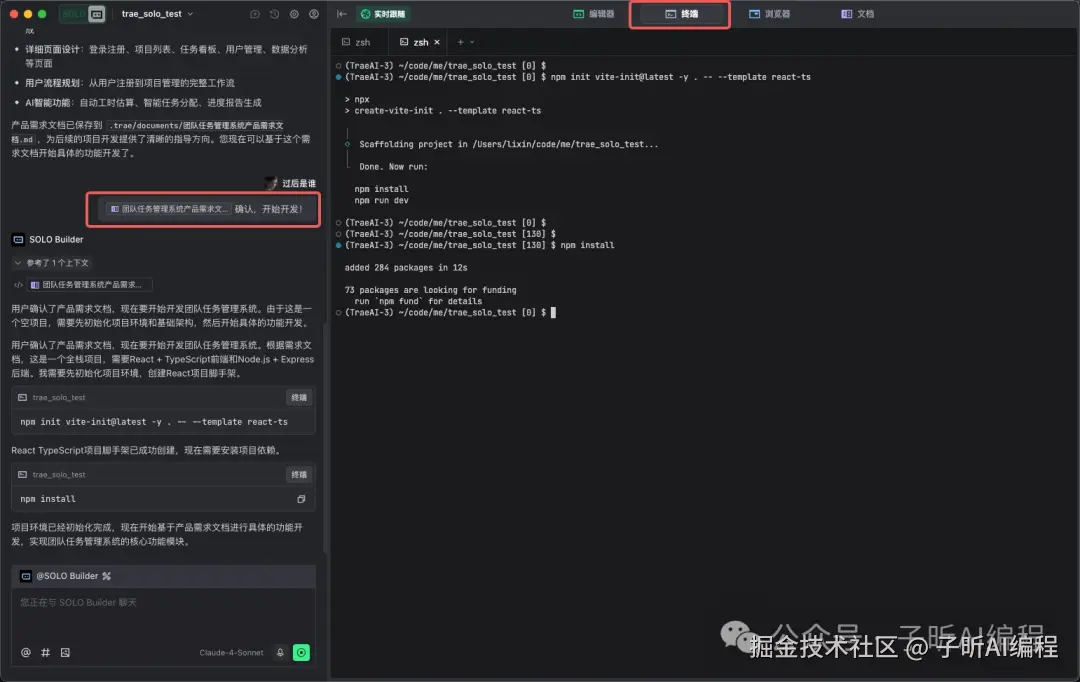Click the npm init vite-init command text in chat
1080x682 pixels.
coord(154,422)
